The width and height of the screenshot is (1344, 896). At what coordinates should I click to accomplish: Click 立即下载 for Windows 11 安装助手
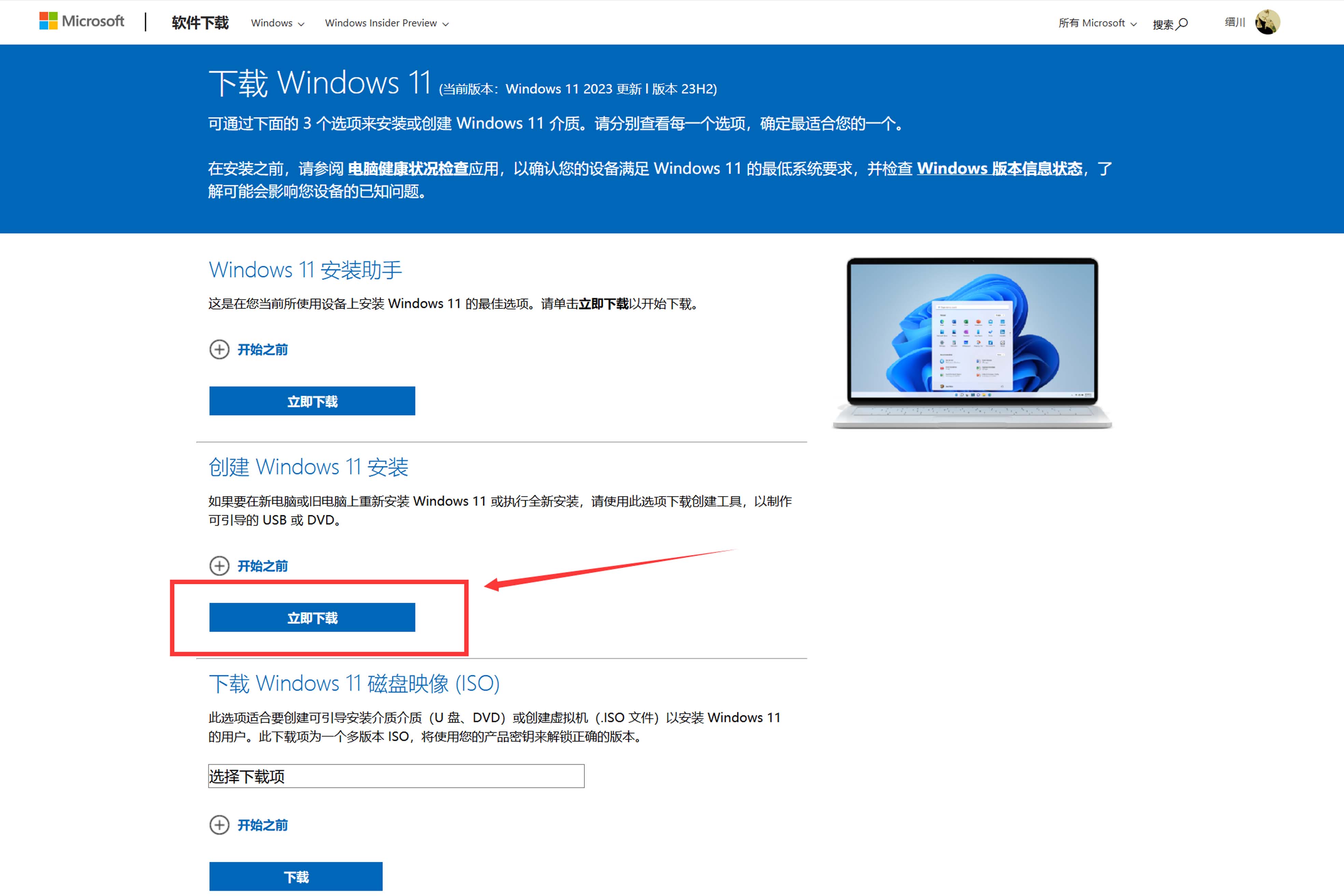click(312, 401)
